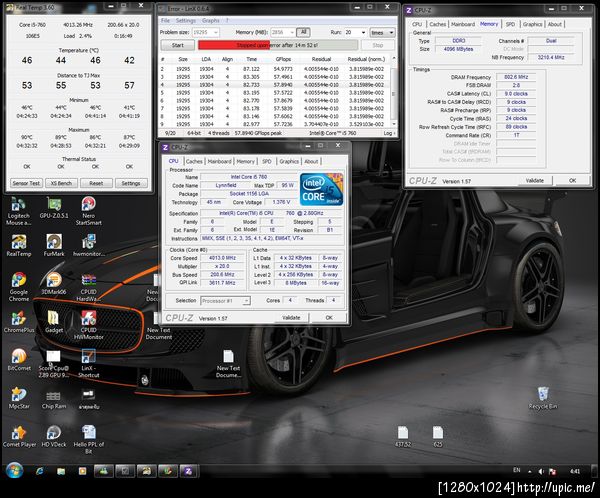Select LinX result row with GFlops 57.8940
Viewport: 600px width, 498px height.
click(275, 85)
